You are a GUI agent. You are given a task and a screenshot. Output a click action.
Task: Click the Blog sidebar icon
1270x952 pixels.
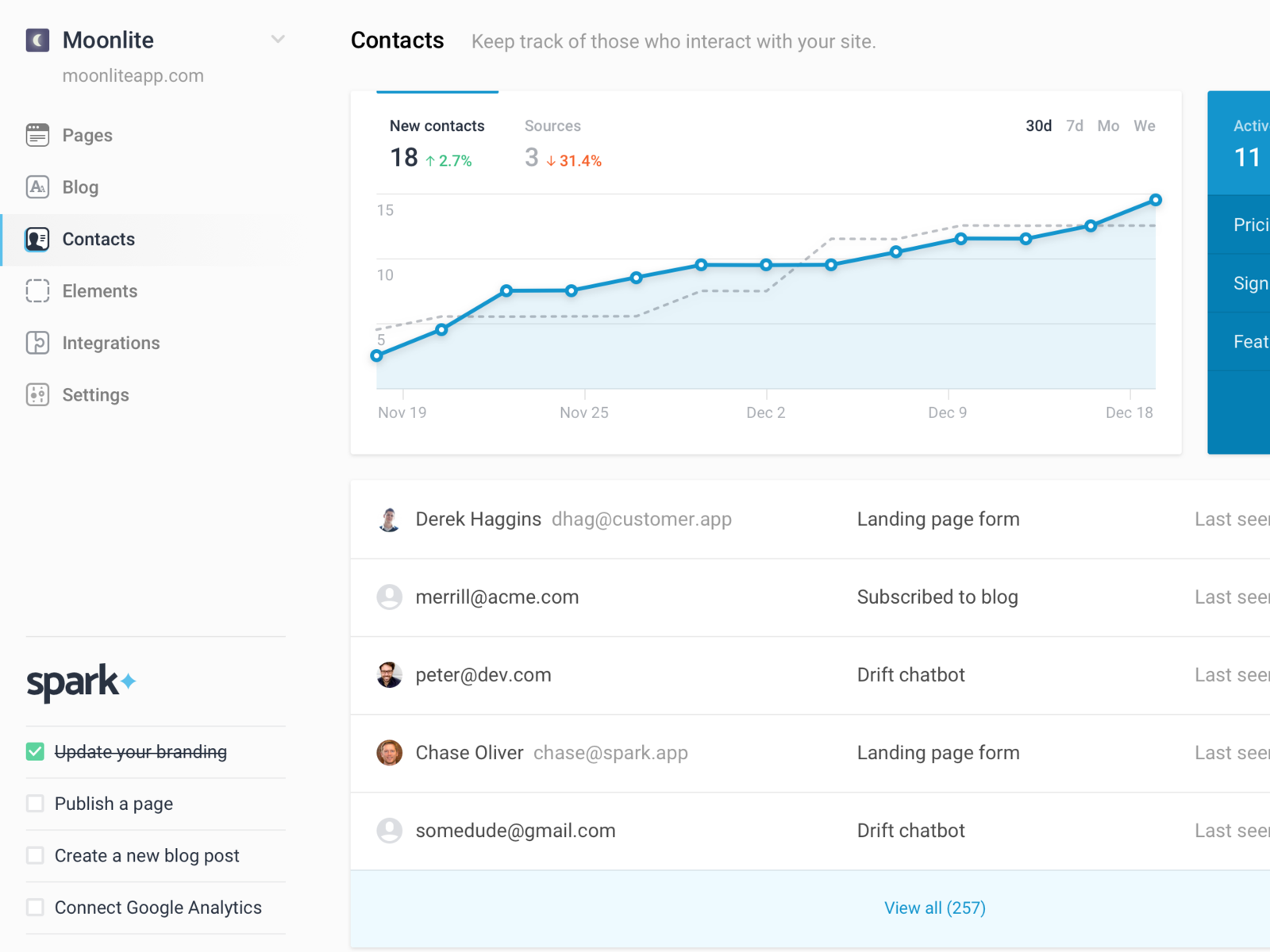(x=37, y=187)
